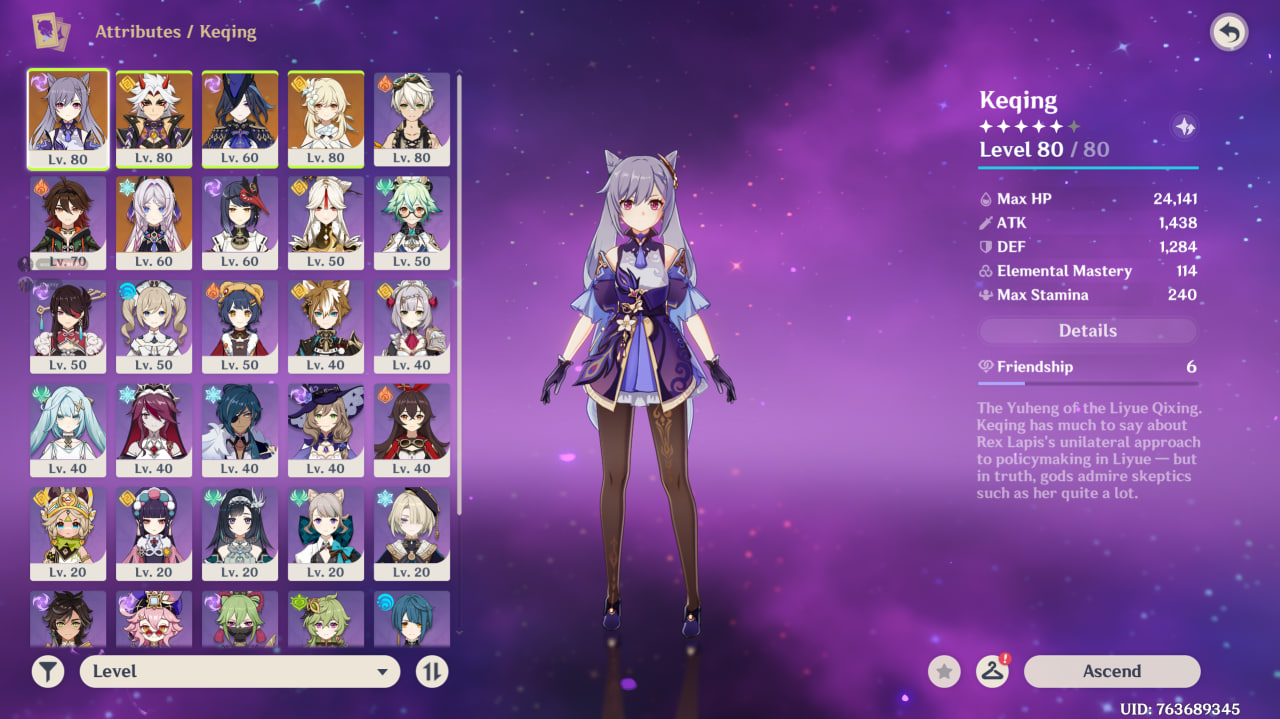Click the Friendship level progress bar

1087,383
